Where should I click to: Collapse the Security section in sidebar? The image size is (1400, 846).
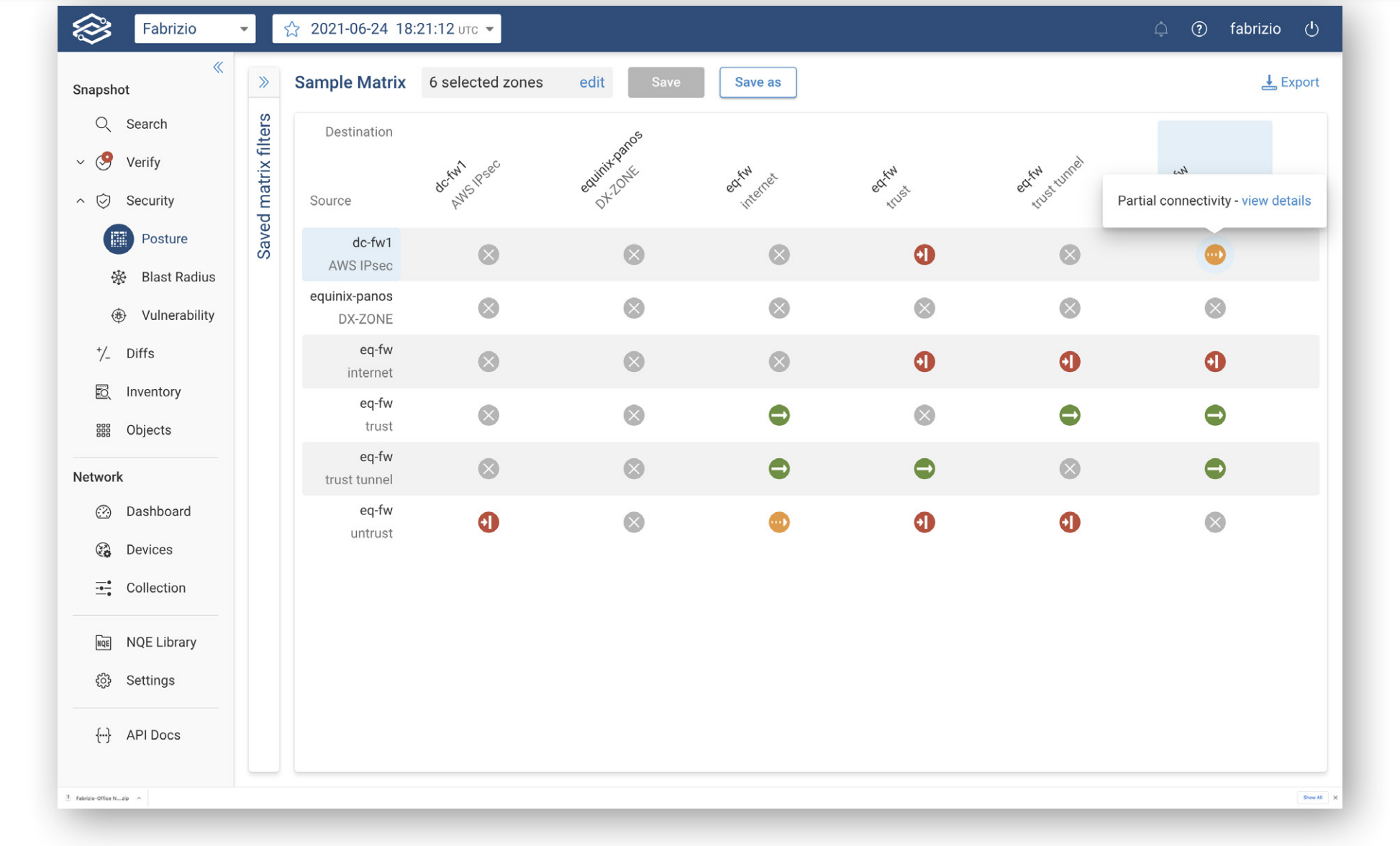(x=81, y=201)
